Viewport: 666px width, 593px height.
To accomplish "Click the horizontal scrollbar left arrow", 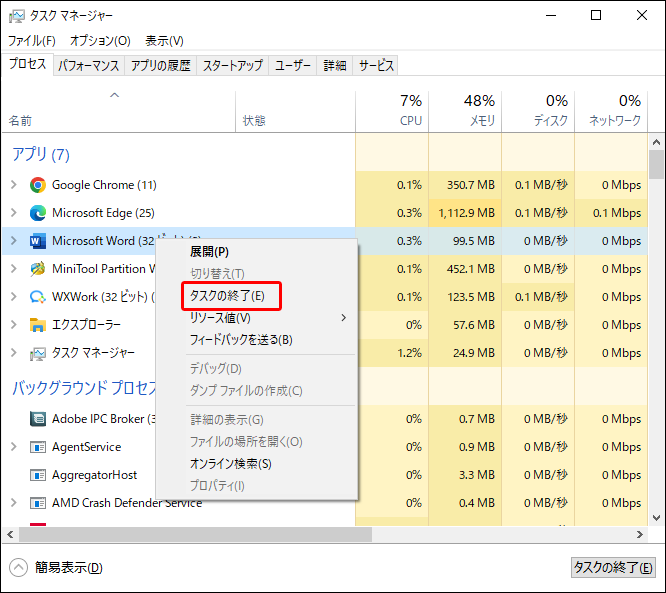I will (x=10, y=534).
